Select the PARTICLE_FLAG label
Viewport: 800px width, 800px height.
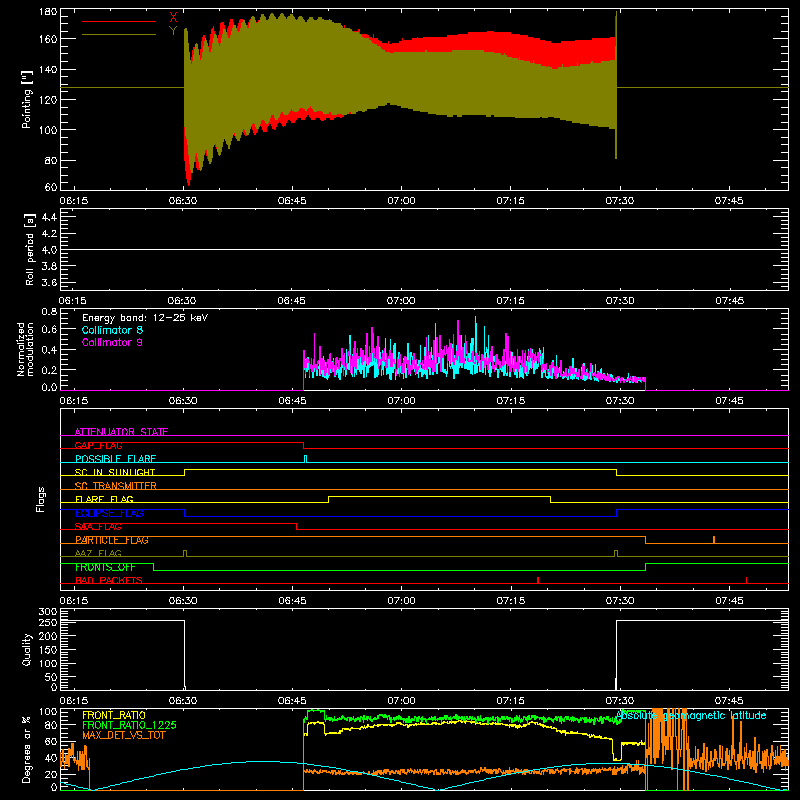pos(112,540)
